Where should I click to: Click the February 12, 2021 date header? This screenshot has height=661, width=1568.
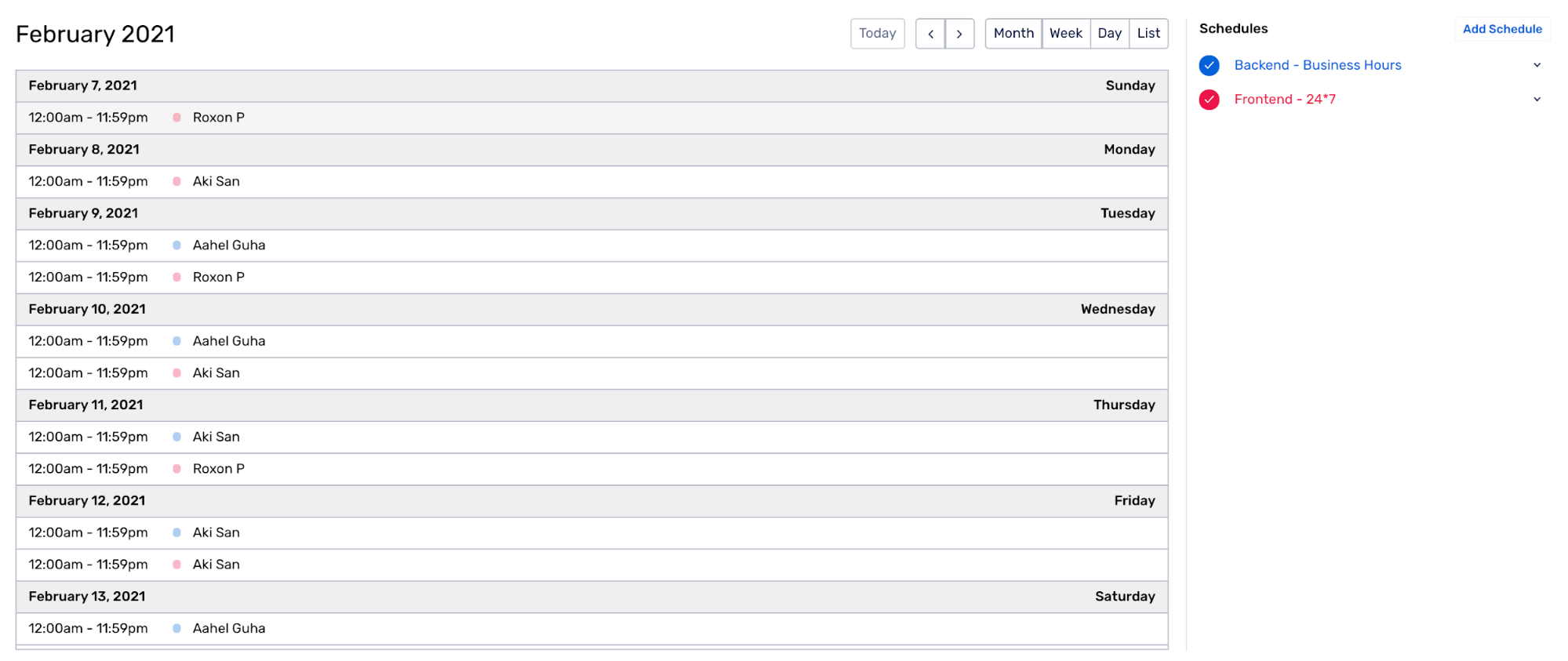(87, 500)
